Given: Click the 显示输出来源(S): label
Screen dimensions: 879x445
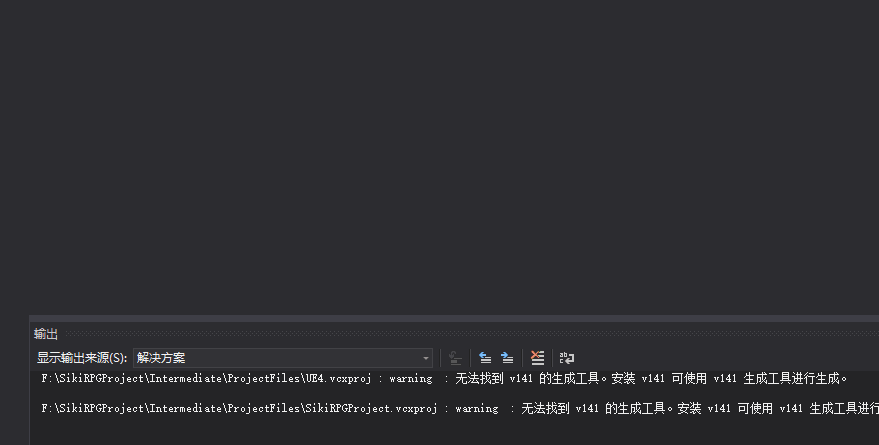Looking at the screenshot, I should [82, 358].
